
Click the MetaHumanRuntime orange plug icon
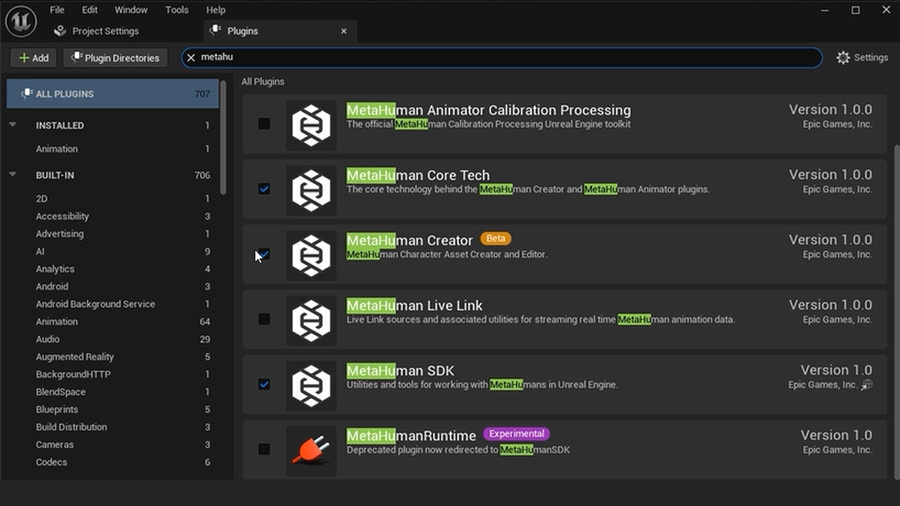311,451
